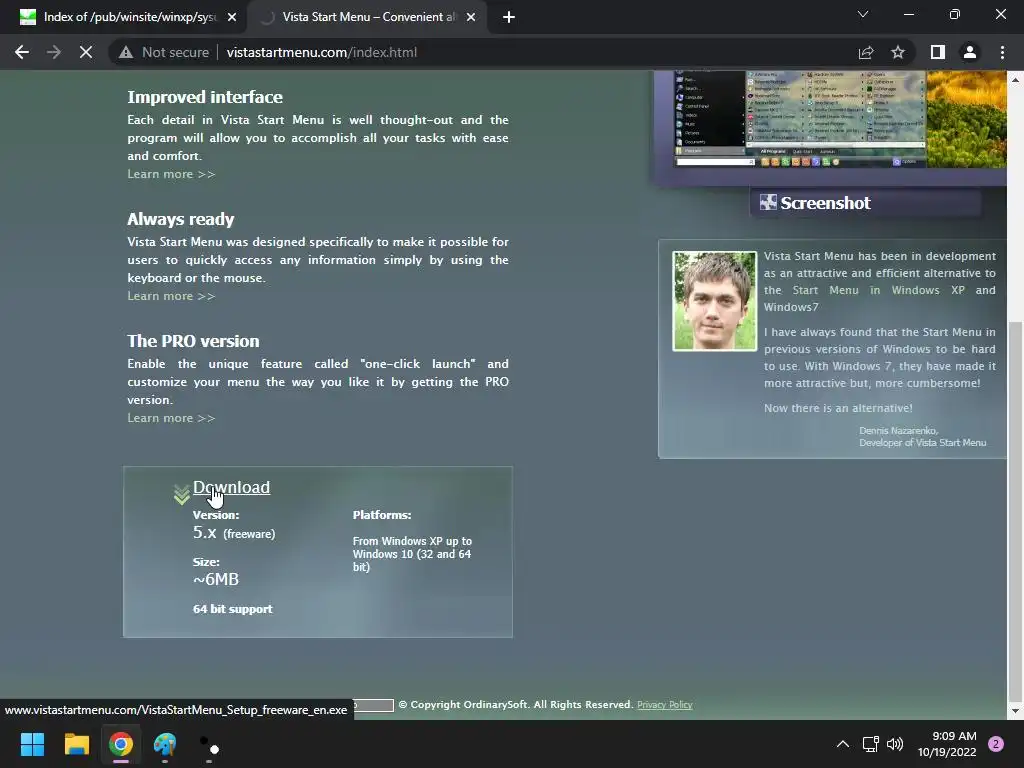Open the volume speaker tray icon
The width and height of the screenshot is (1024, 768).
tap(895, 744)
